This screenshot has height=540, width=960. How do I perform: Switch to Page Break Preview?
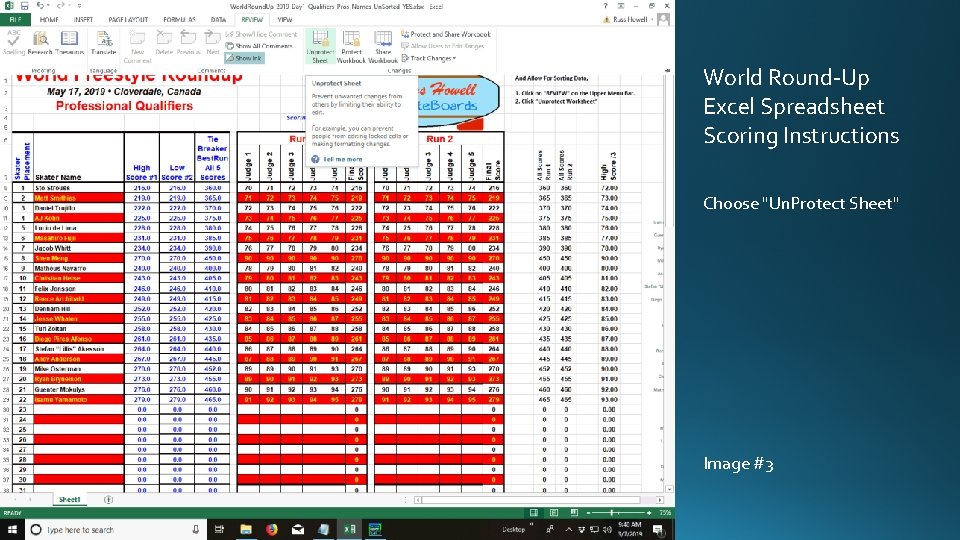tap(574, 512)
